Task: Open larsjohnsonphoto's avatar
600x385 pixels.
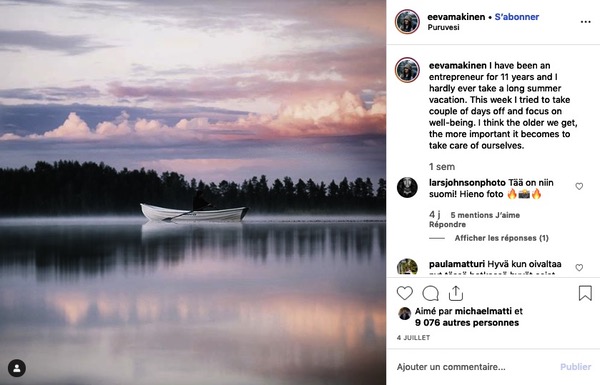Action: click(x=407, y=188)
